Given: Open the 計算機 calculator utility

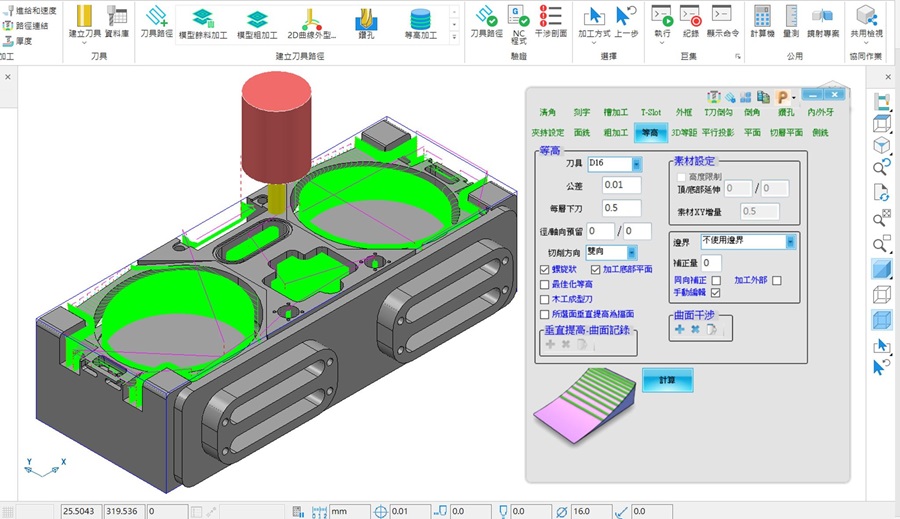Looking at the screenshot, I should point(762,19).
